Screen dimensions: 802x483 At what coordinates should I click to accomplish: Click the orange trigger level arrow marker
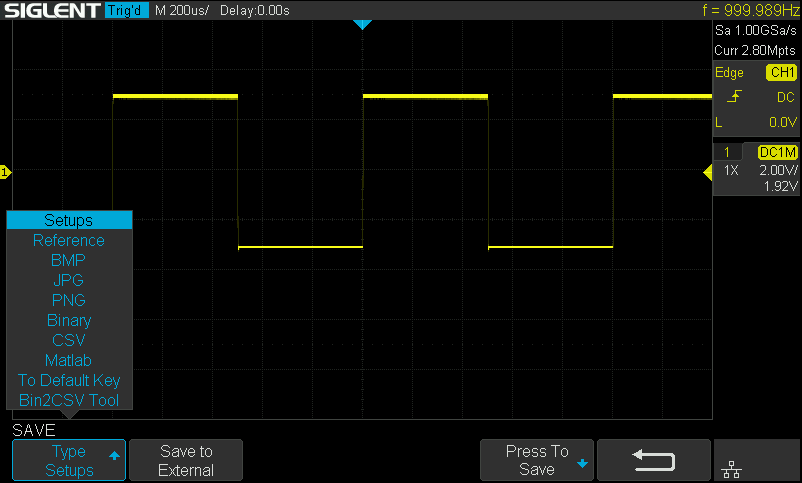click(707, 173)
